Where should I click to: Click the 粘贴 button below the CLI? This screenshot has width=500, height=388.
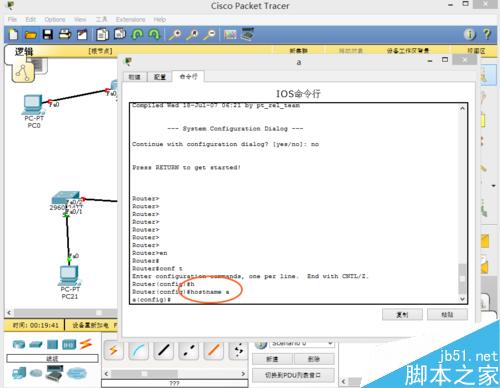pos(447,314)
